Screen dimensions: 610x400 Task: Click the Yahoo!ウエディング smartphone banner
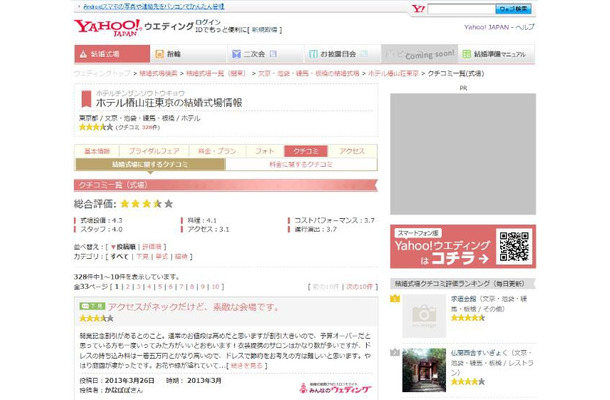(463, 246)
